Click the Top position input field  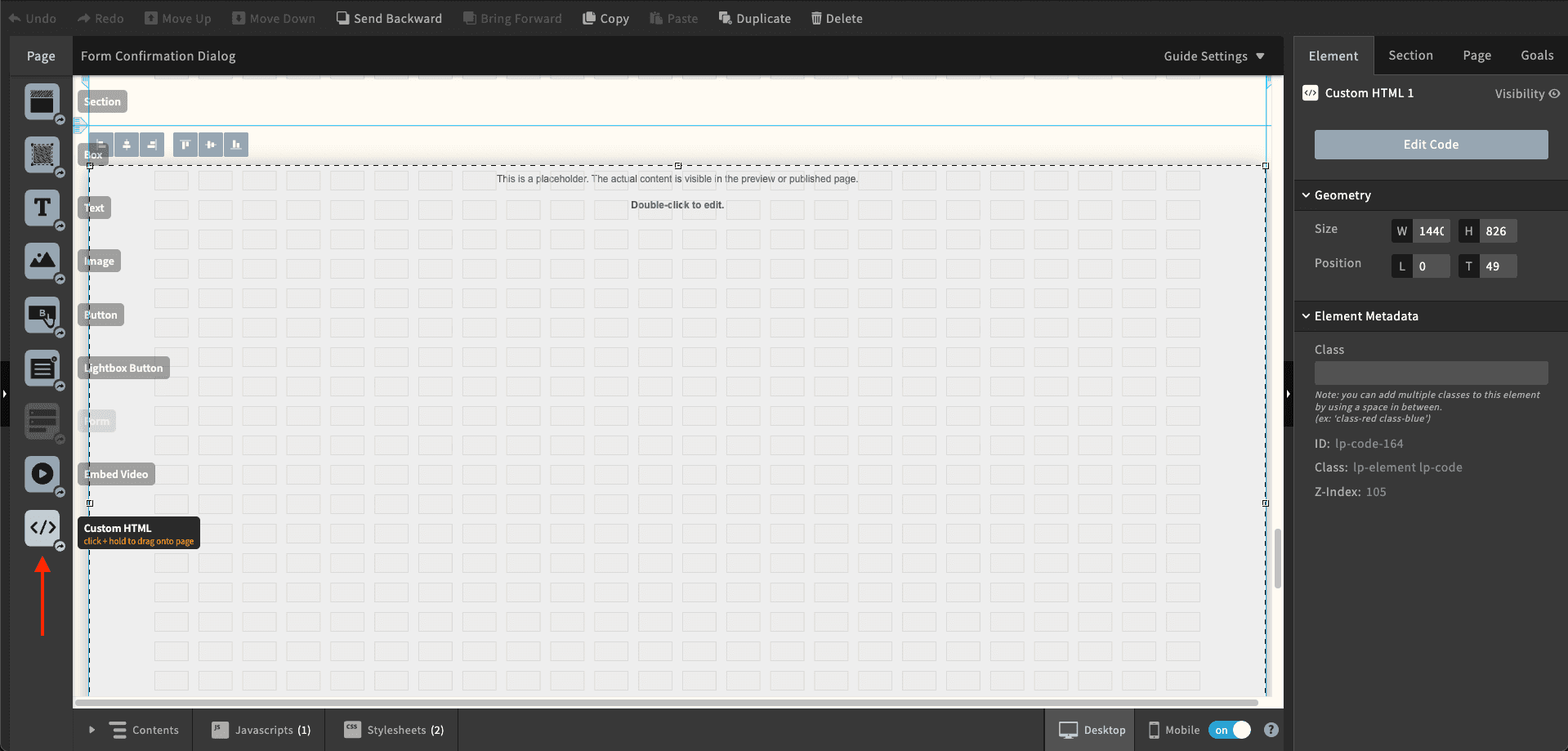click(x=1498, y=266)
